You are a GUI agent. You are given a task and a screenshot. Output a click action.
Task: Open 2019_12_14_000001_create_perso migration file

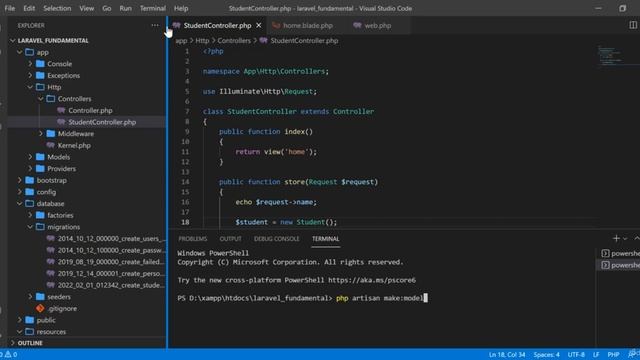pos(111,273)
